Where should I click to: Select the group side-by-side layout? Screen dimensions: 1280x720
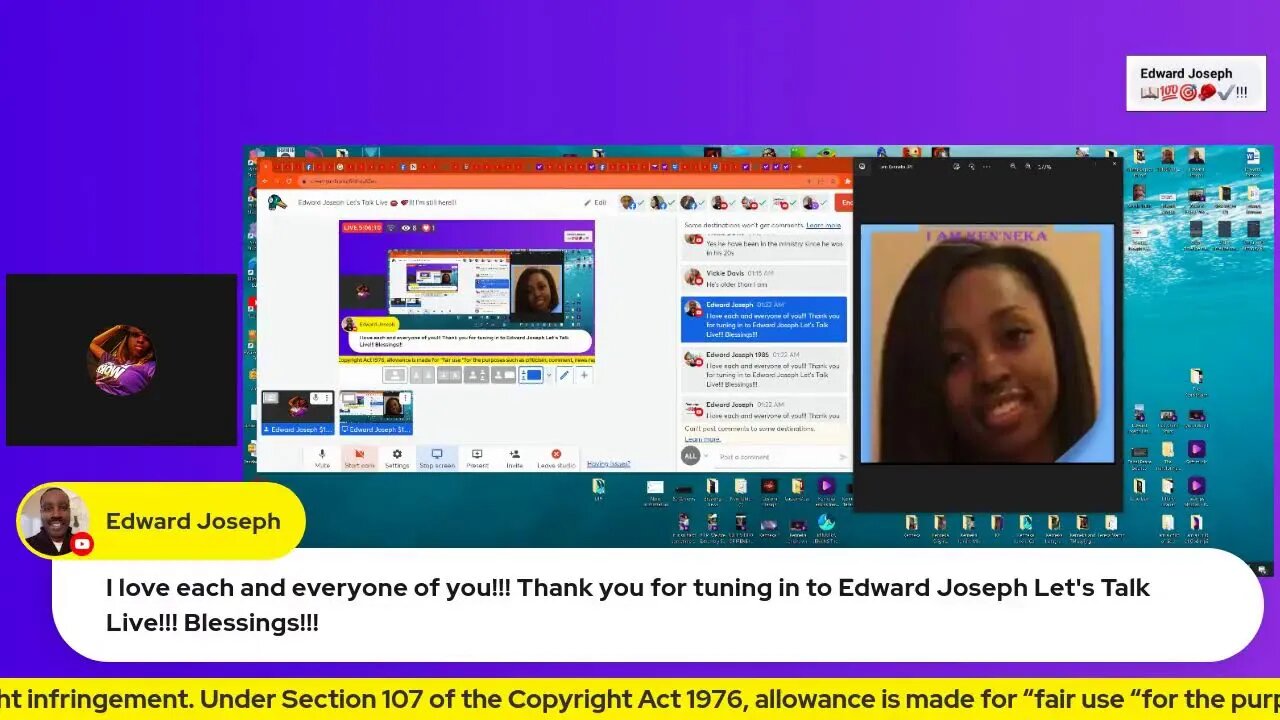click(x=450, y=375)
